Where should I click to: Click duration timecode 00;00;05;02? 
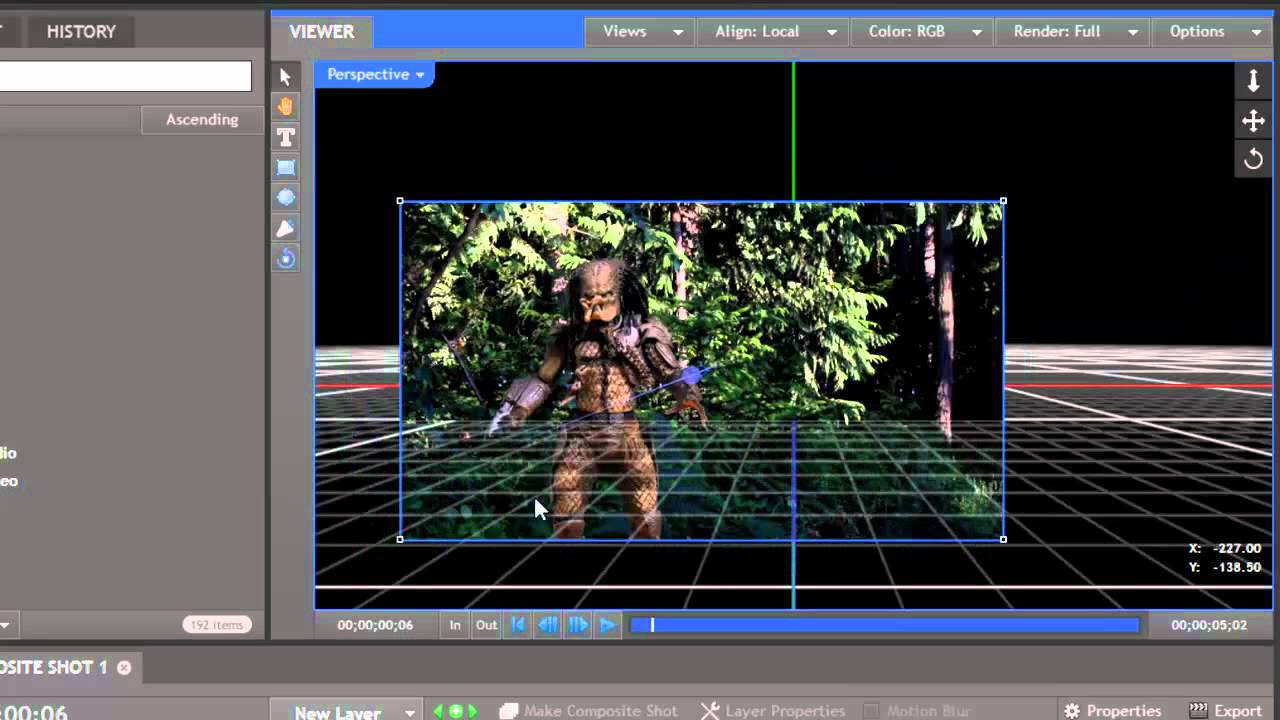[x=1209, y=625]
